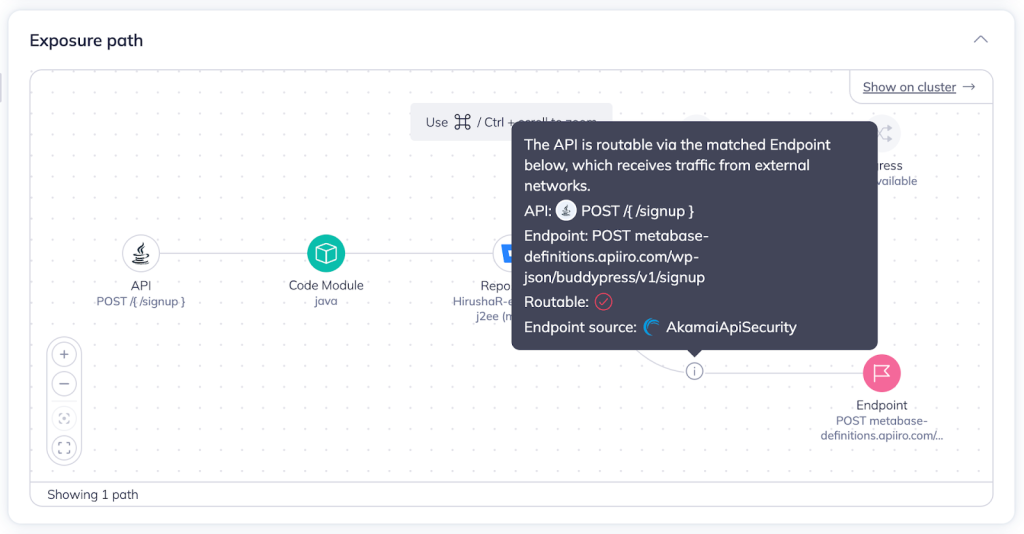The width and height of the screenshot is (1024, 534).
Task: Click AkamaiApiSecurity endpoint source text
Action: 731,327
